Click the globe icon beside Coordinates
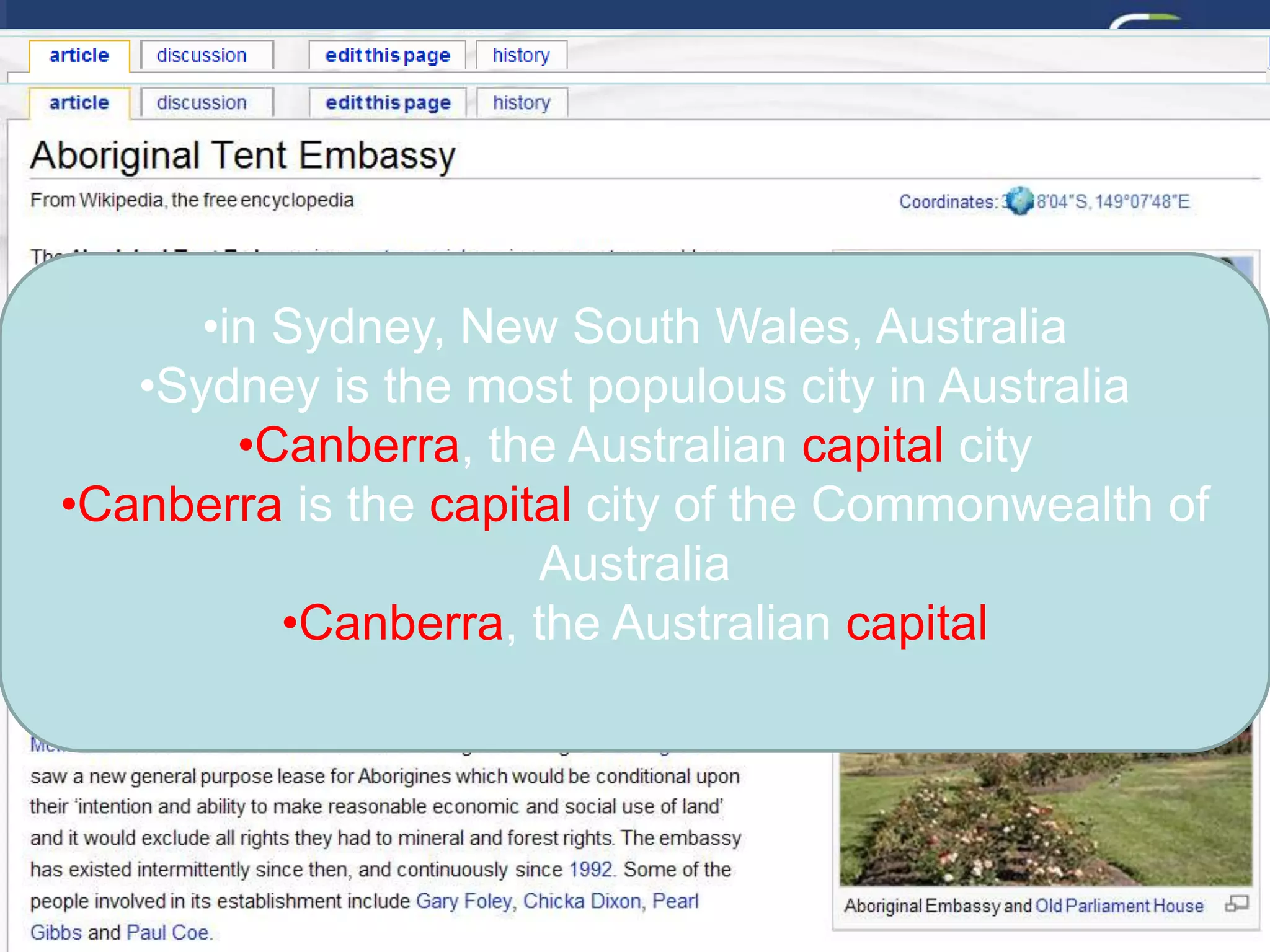The width and height of the screenshot is (1270, 952). [1019, 201]
